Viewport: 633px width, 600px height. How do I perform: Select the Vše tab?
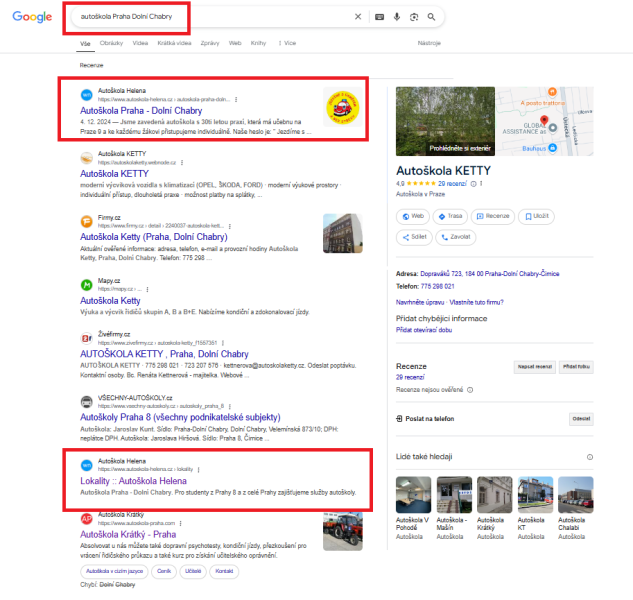click(x=85, y=44)
